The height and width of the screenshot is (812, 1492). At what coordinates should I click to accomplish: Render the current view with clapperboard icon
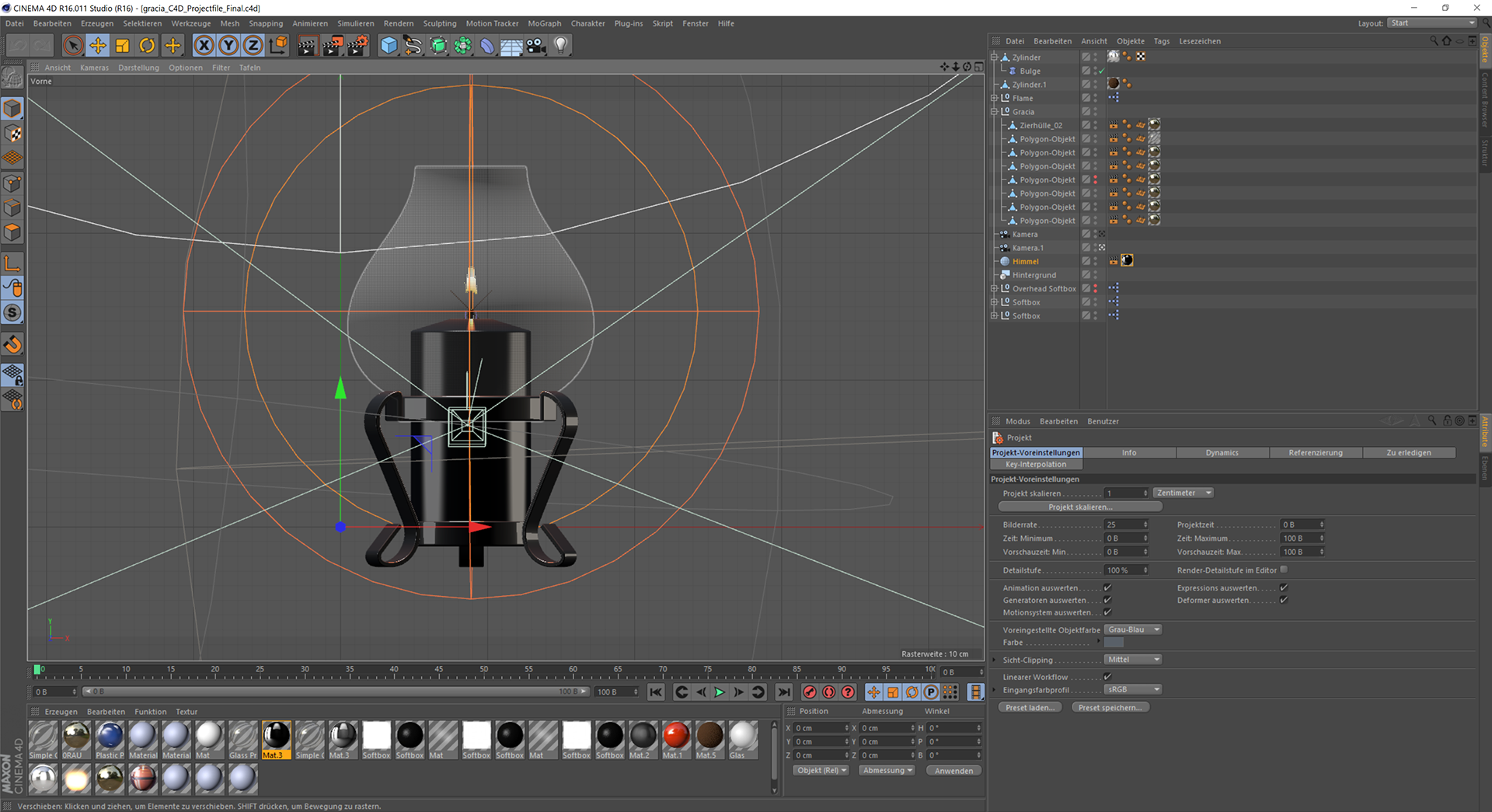point(307,45)
